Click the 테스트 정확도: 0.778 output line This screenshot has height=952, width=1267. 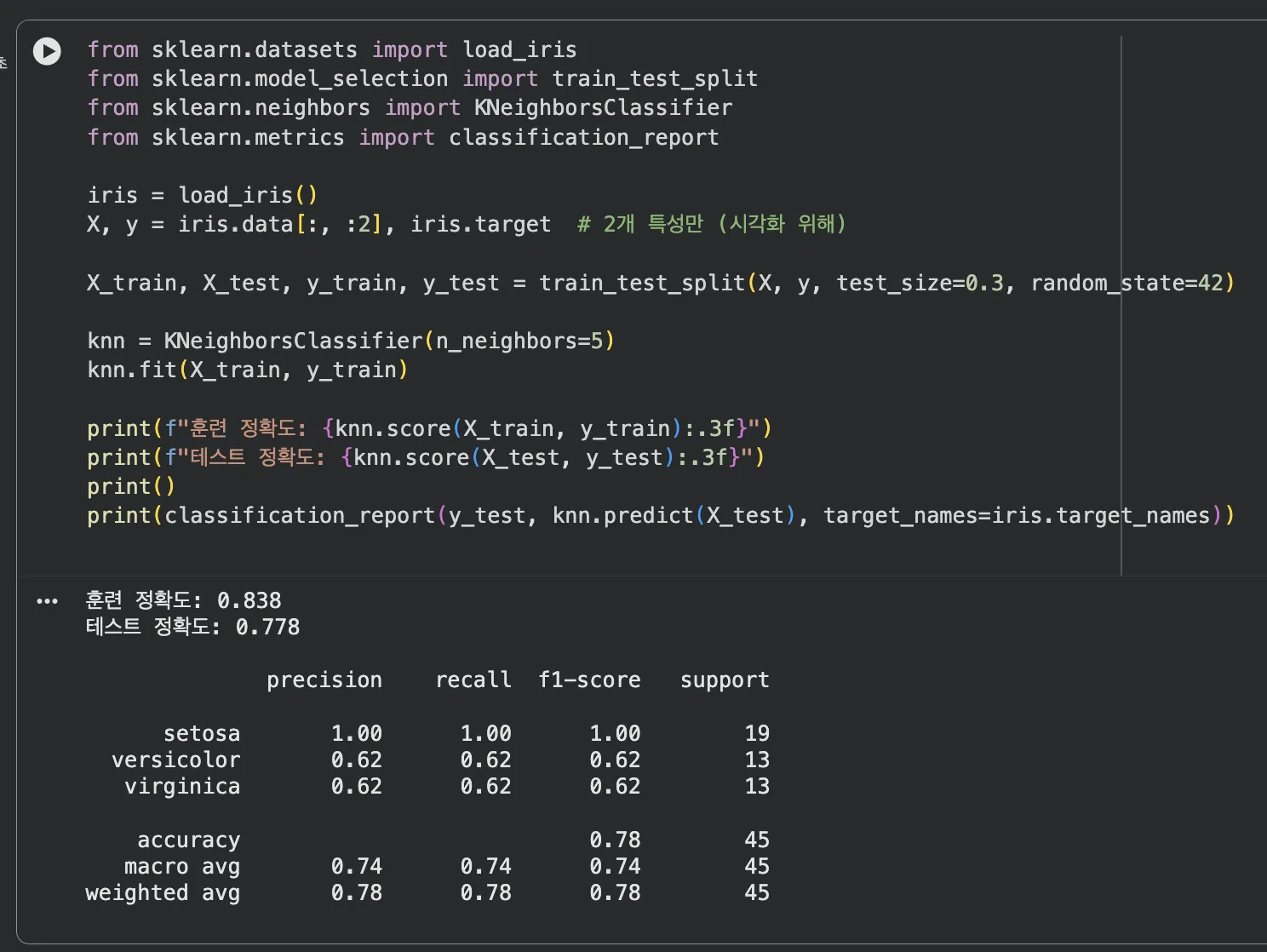click(192, 628)
